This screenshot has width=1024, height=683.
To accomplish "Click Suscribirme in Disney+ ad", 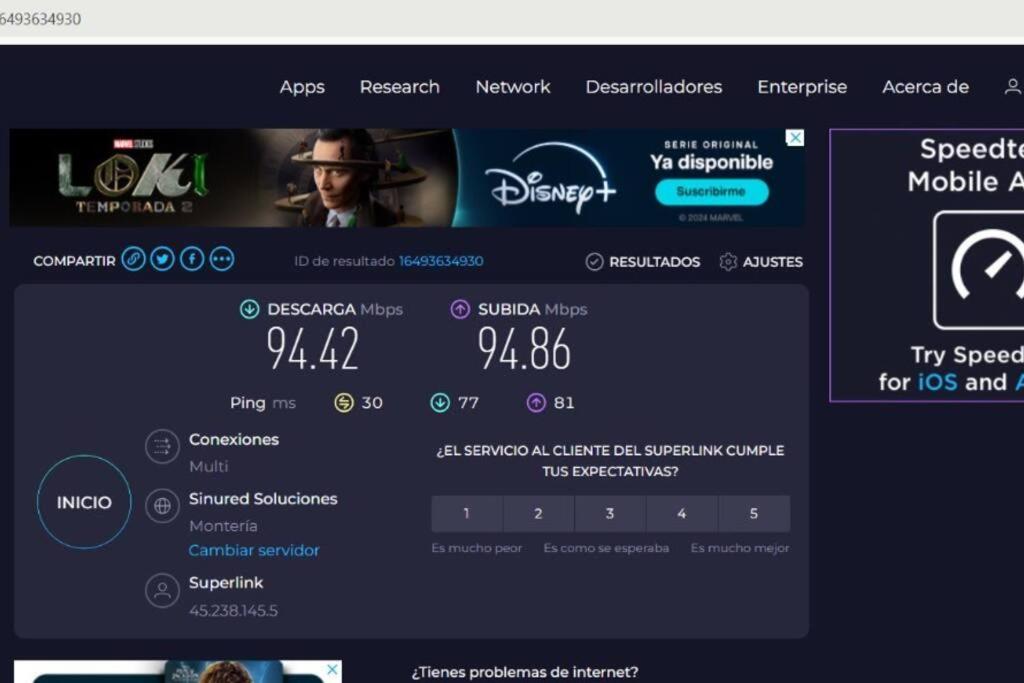I will pyautogui.click(x=712, y=192).
